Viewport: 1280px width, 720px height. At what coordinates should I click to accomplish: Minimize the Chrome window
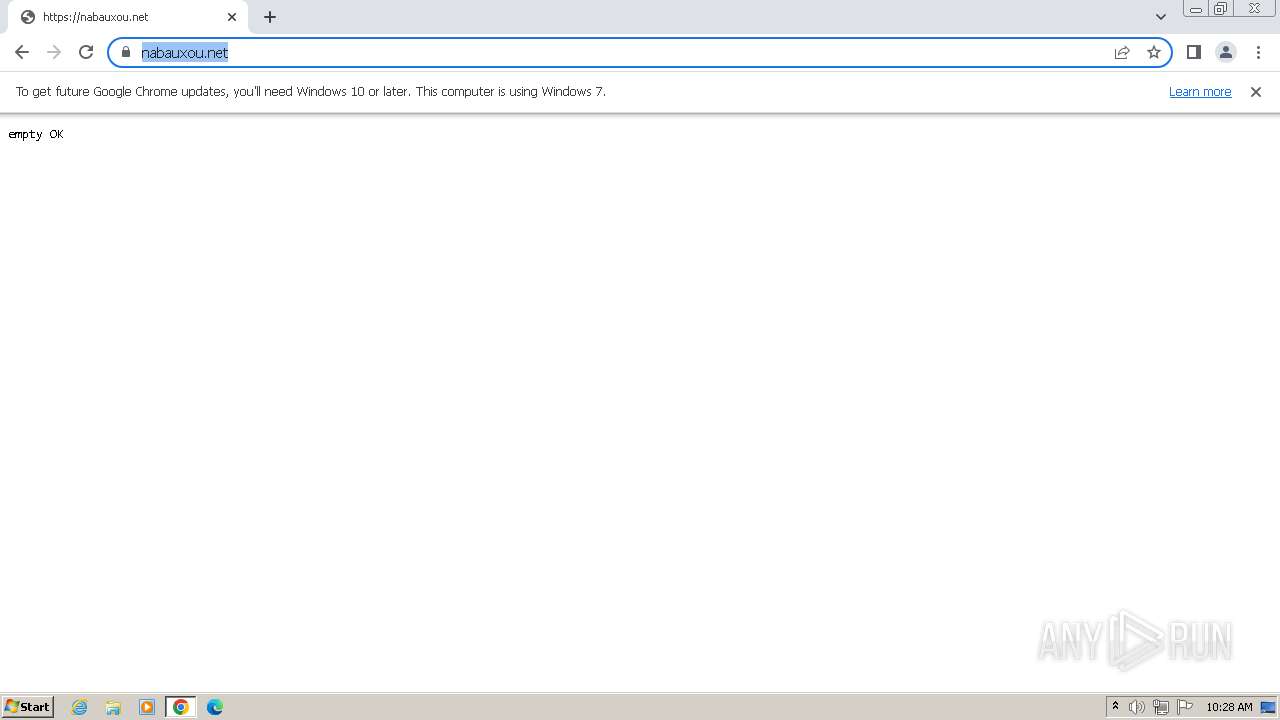[1196, 9]
